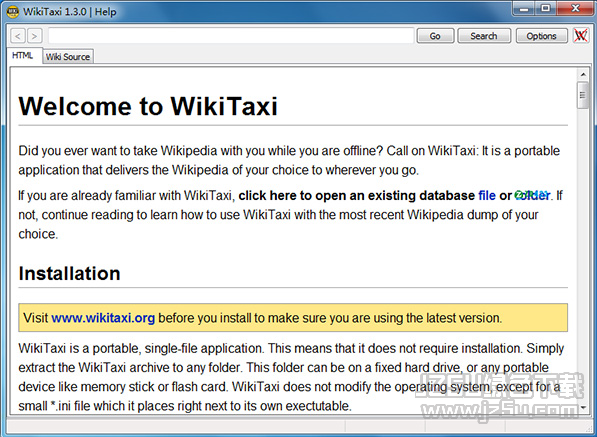Minimize the WikiTaxi window
The image size is (597, 437).
click(x=524, y=8)
